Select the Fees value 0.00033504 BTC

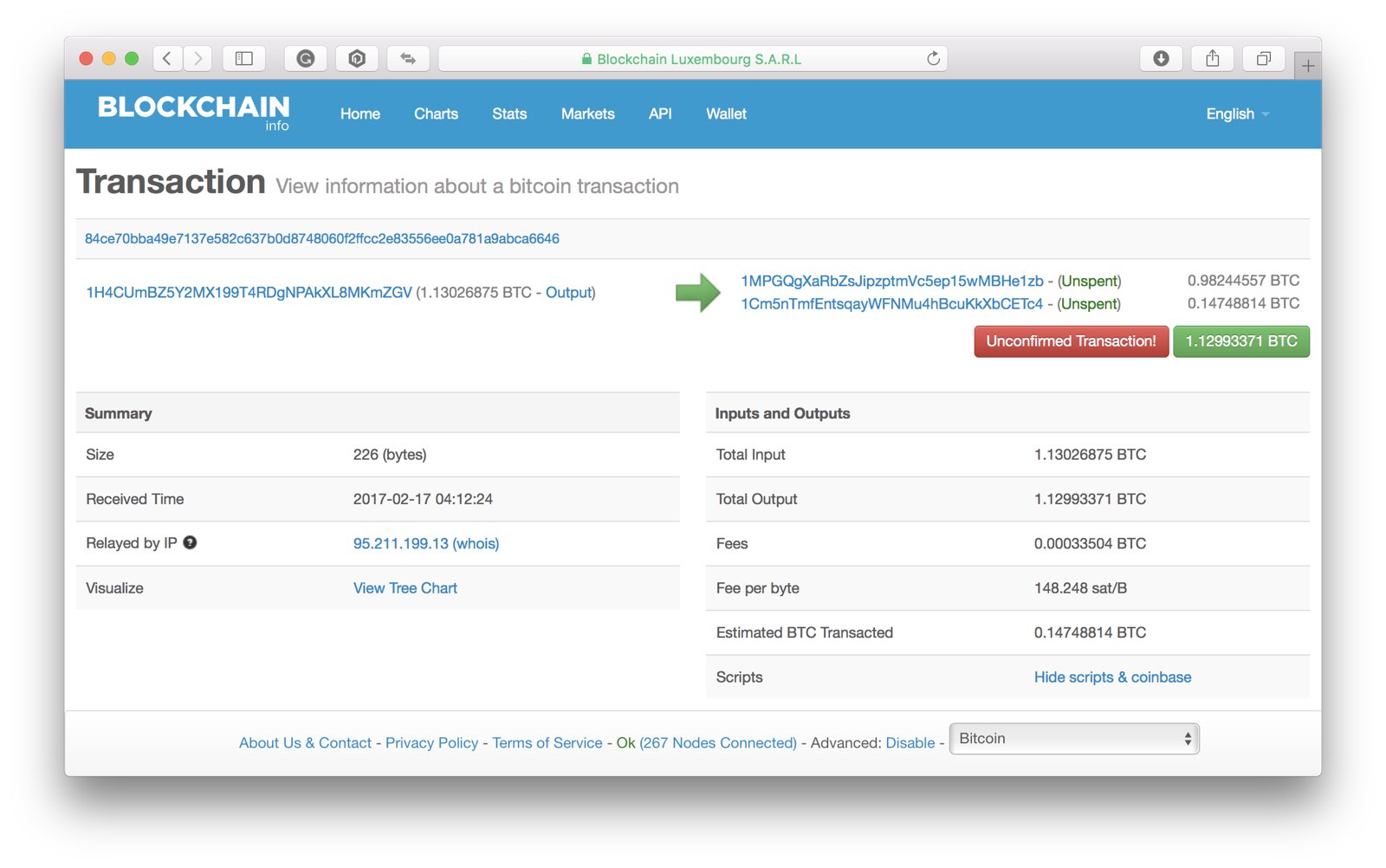pyautogui.click(x=1090, y=544)
